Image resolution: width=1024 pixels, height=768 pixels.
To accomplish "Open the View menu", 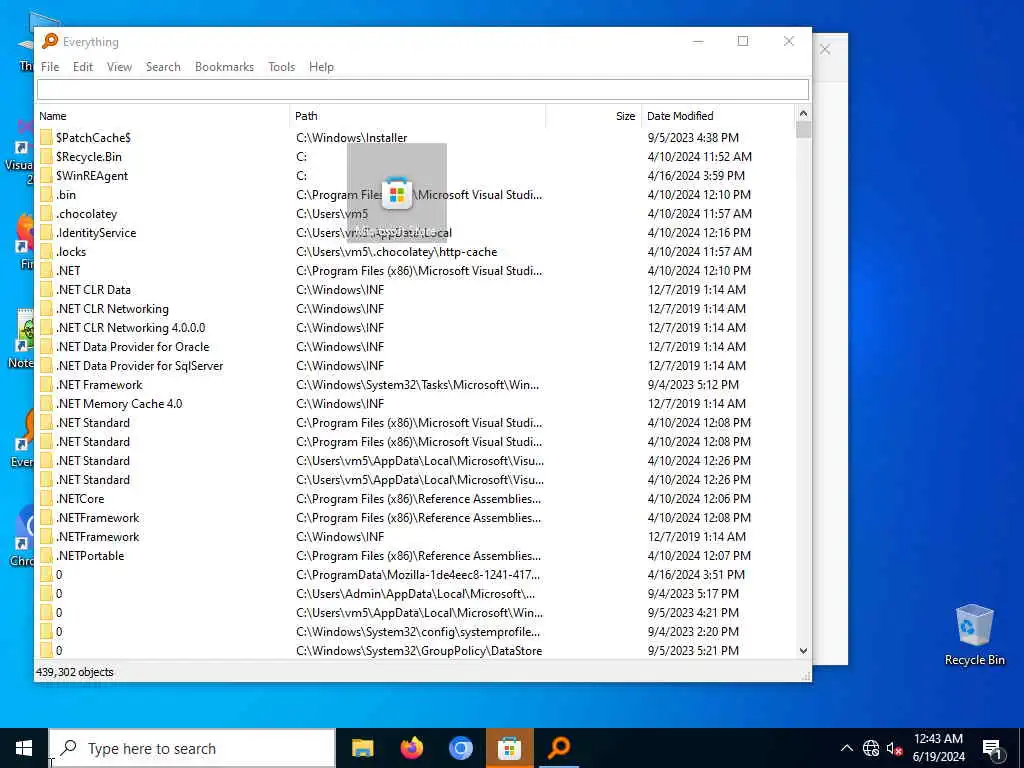I will coord(120,67).
